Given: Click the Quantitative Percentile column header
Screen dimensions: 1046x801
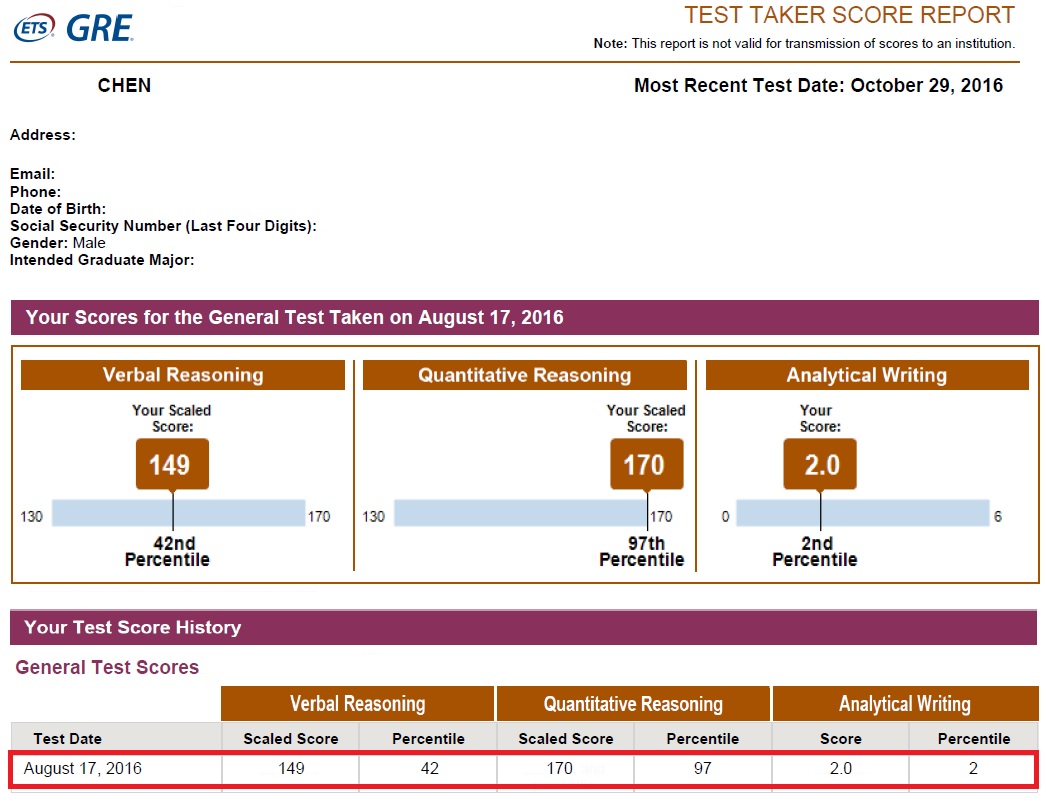Looking at the screenshot, I should click(702, 739).
